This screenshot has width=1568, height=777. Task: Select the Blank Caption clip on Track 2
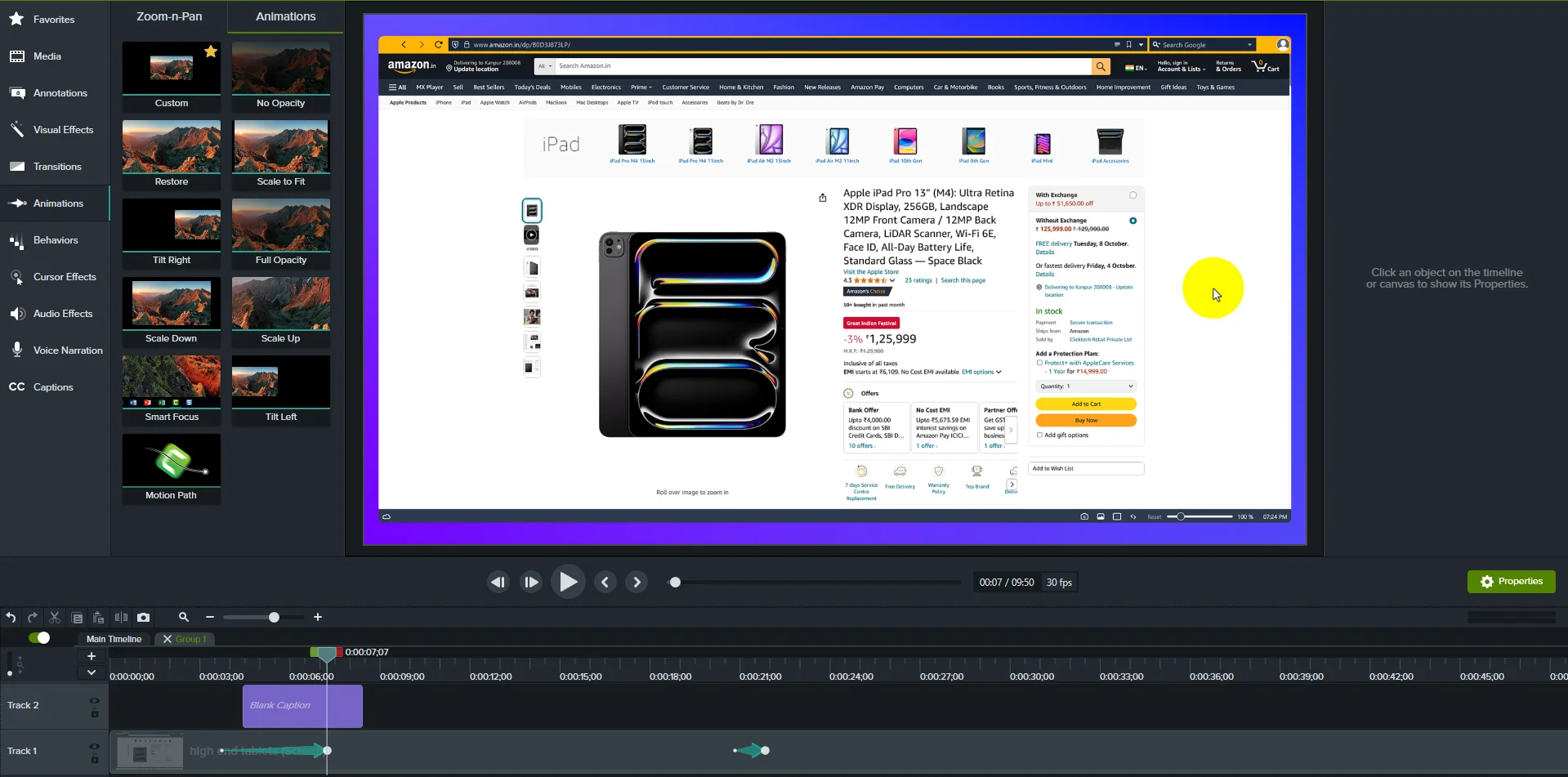point(302,706)
